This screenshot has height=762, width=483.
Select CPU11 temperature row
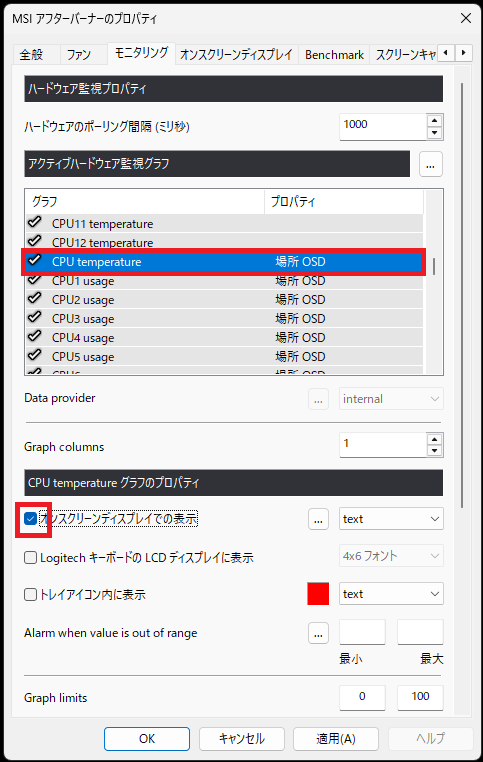click(224, 224)
